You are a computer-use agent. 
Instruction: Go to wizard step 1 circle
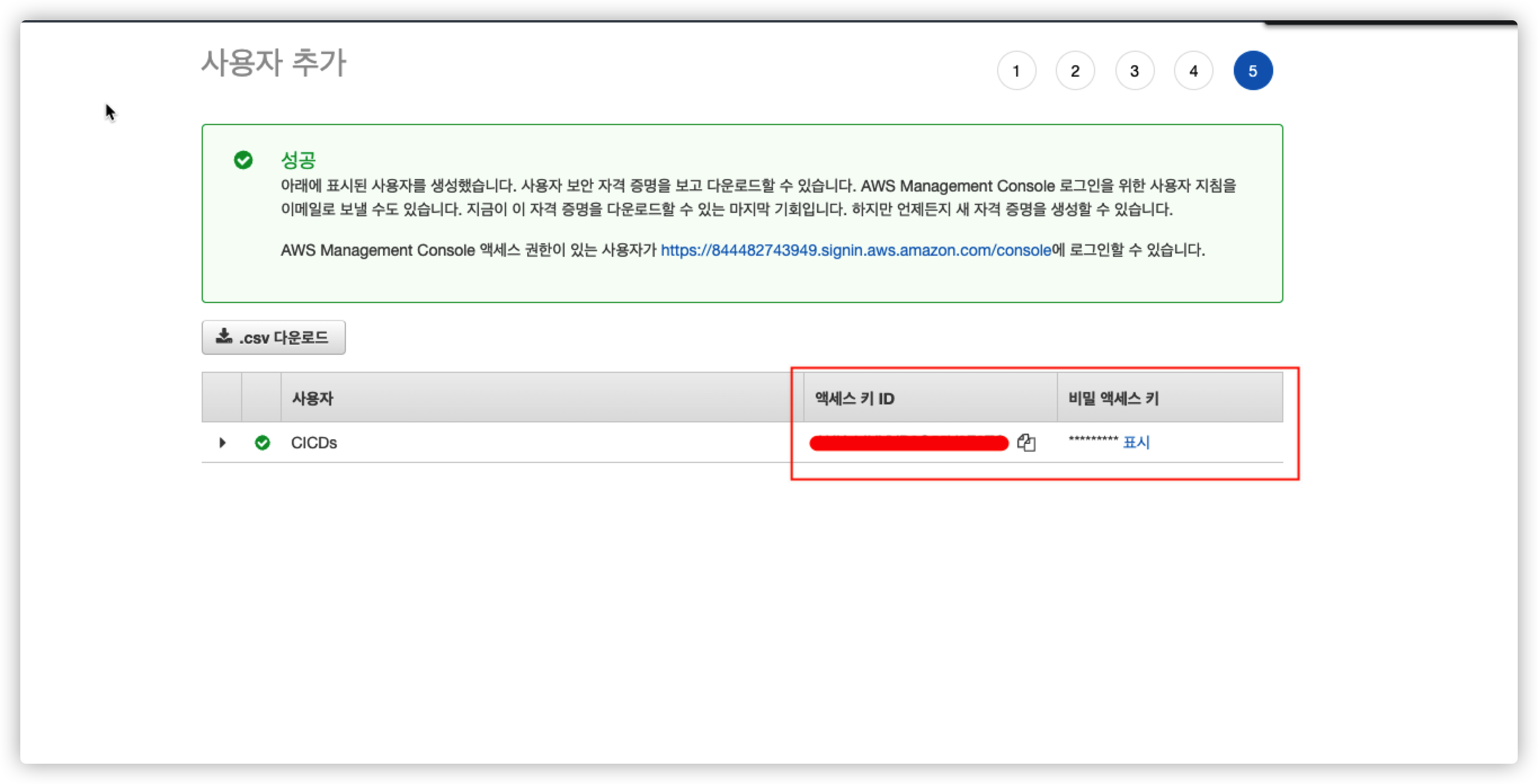click(x=1016, y=71)
